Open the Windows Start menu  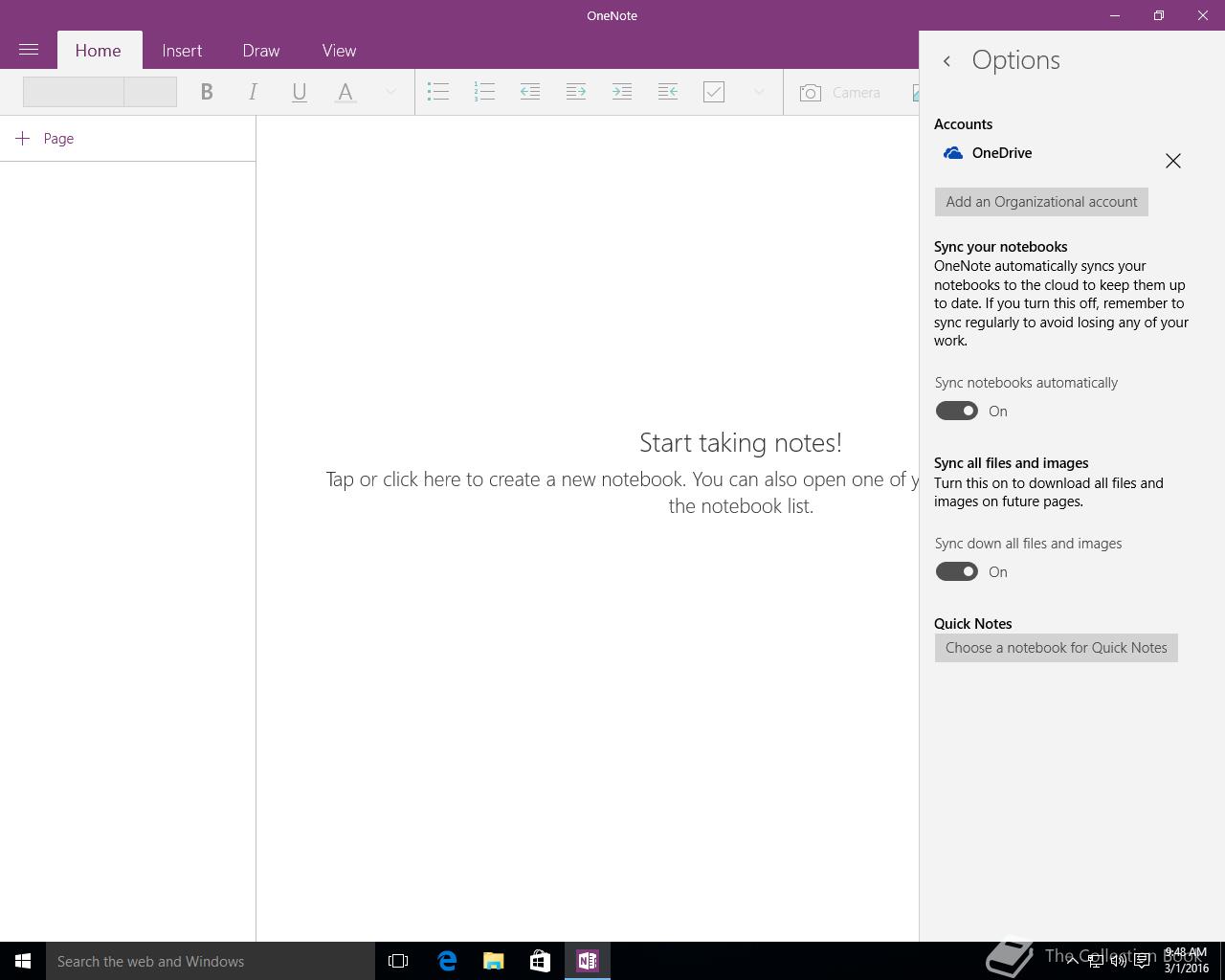23,961
